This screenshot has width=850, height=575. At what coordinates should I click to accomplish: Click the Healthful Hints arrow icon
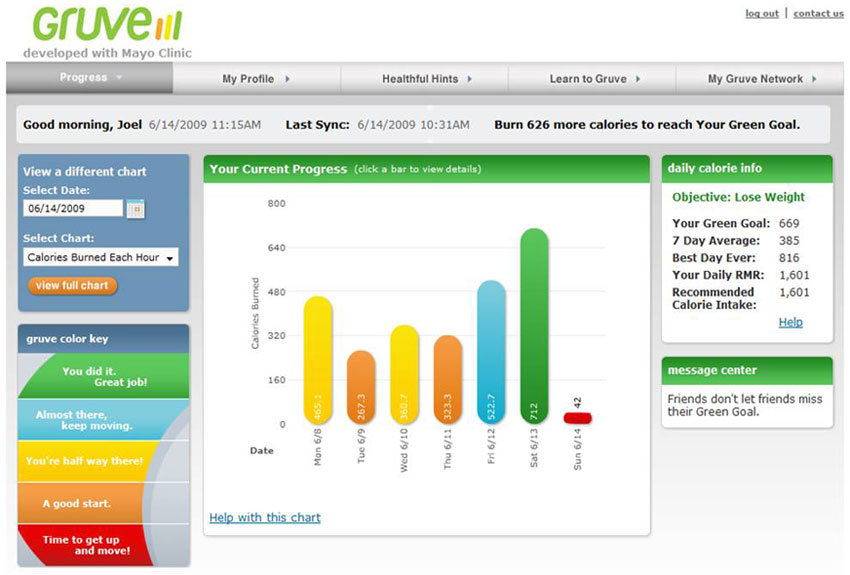click(x=469, y=79)
